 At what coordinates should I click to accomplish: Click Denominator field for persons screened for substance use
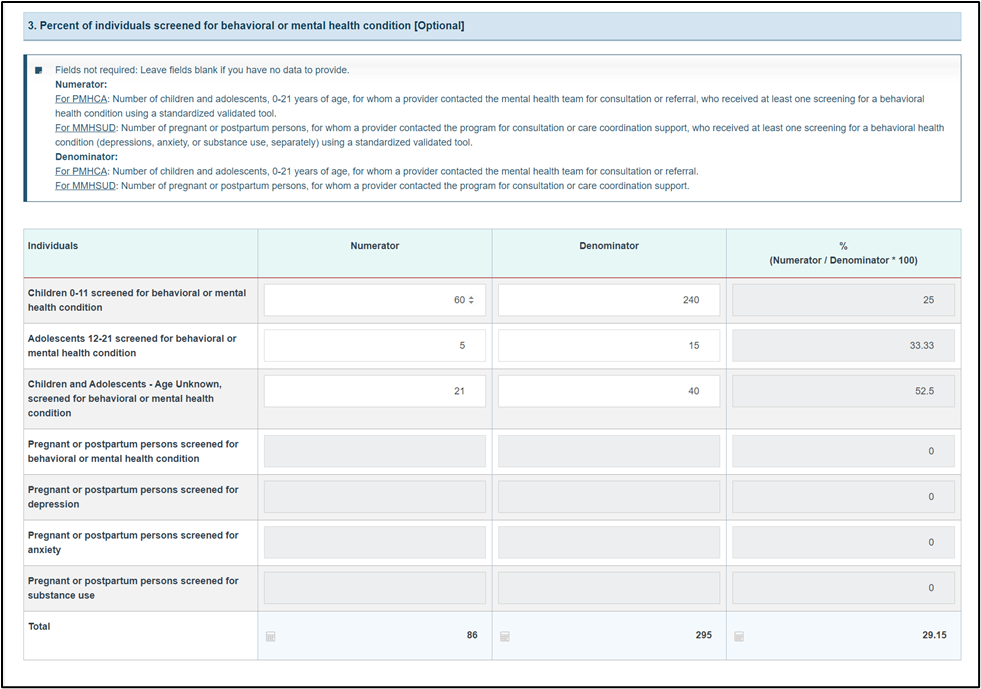click(609, 588)
